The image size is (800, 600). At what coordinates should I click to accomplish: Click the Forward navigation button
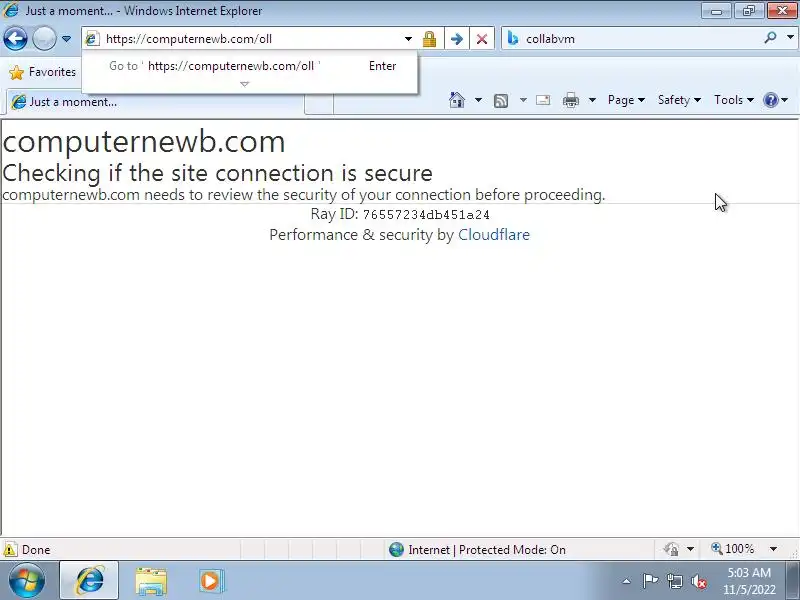click(x=44, y=39)
